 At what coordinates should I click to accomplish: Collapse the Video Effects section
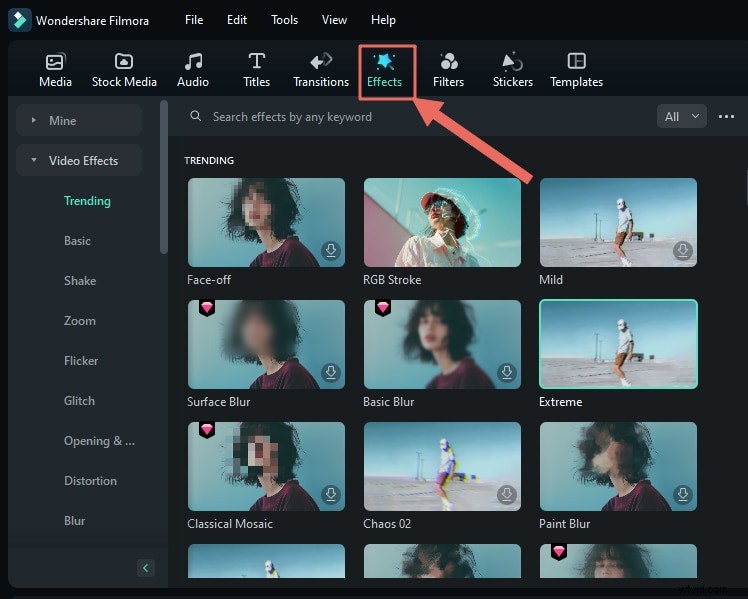coord(34,161)
